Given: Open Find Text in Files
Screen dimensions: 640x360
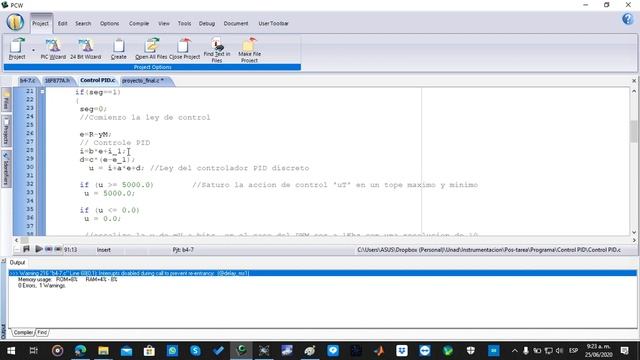Looking at the screenshot, I should pos(217,49).
